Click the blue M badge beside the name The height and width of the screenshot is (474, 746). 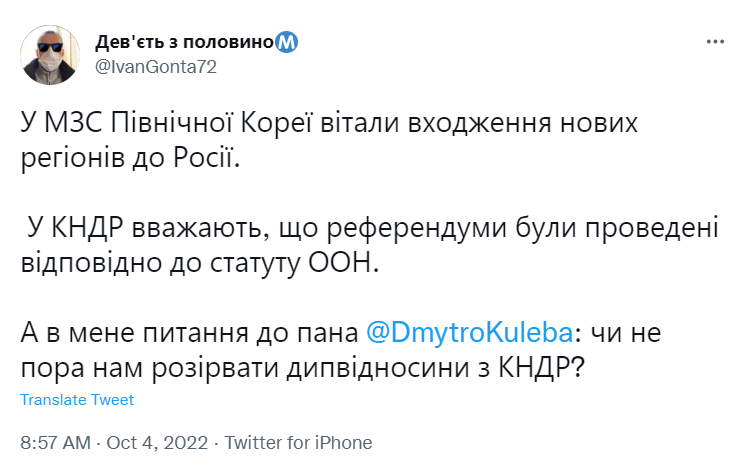(x=286, y=43)
